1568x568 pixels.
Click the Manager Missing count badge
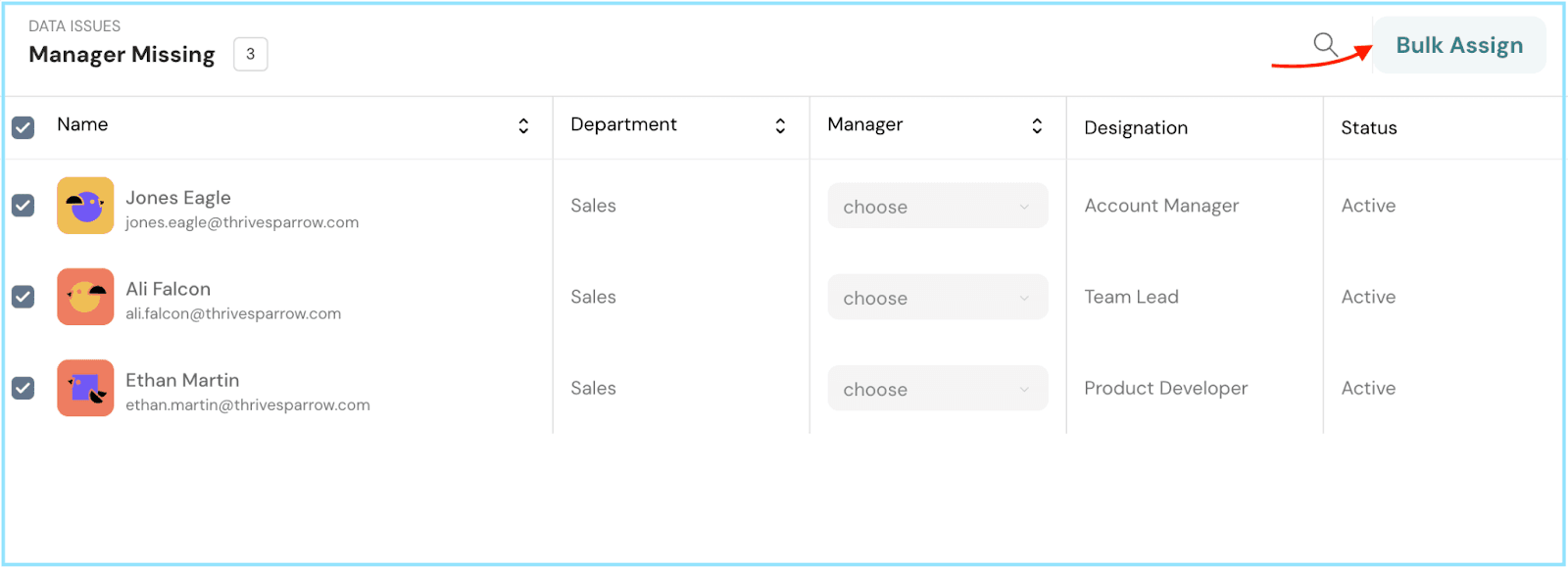[250, 54]
